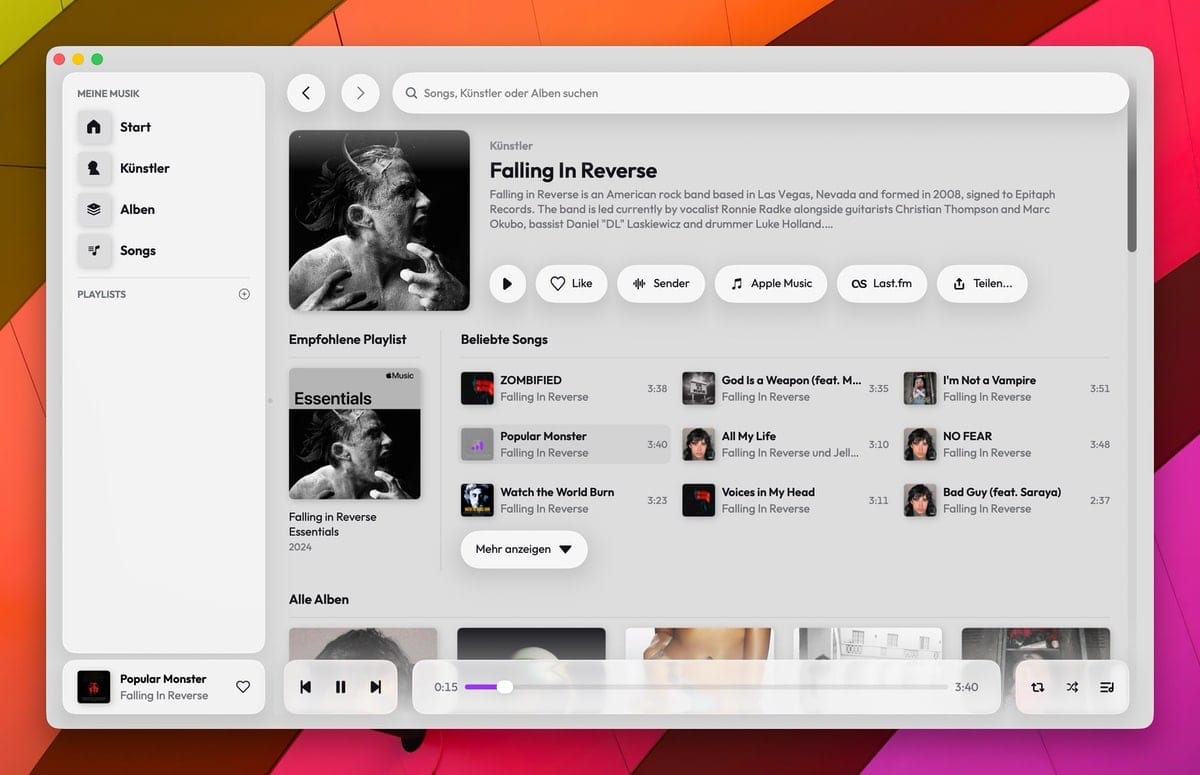This screenshot has width=1200, height=775.
Task: Open the Last.fm artist page
Action: (x=881, y=283)
